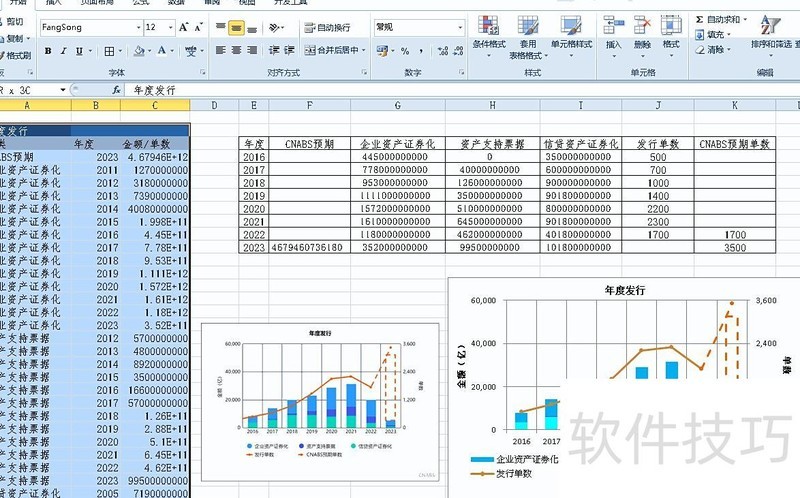The image size is (800, 498).
Task: Open 格式 format cells menu
Action: tap(671, 36)
